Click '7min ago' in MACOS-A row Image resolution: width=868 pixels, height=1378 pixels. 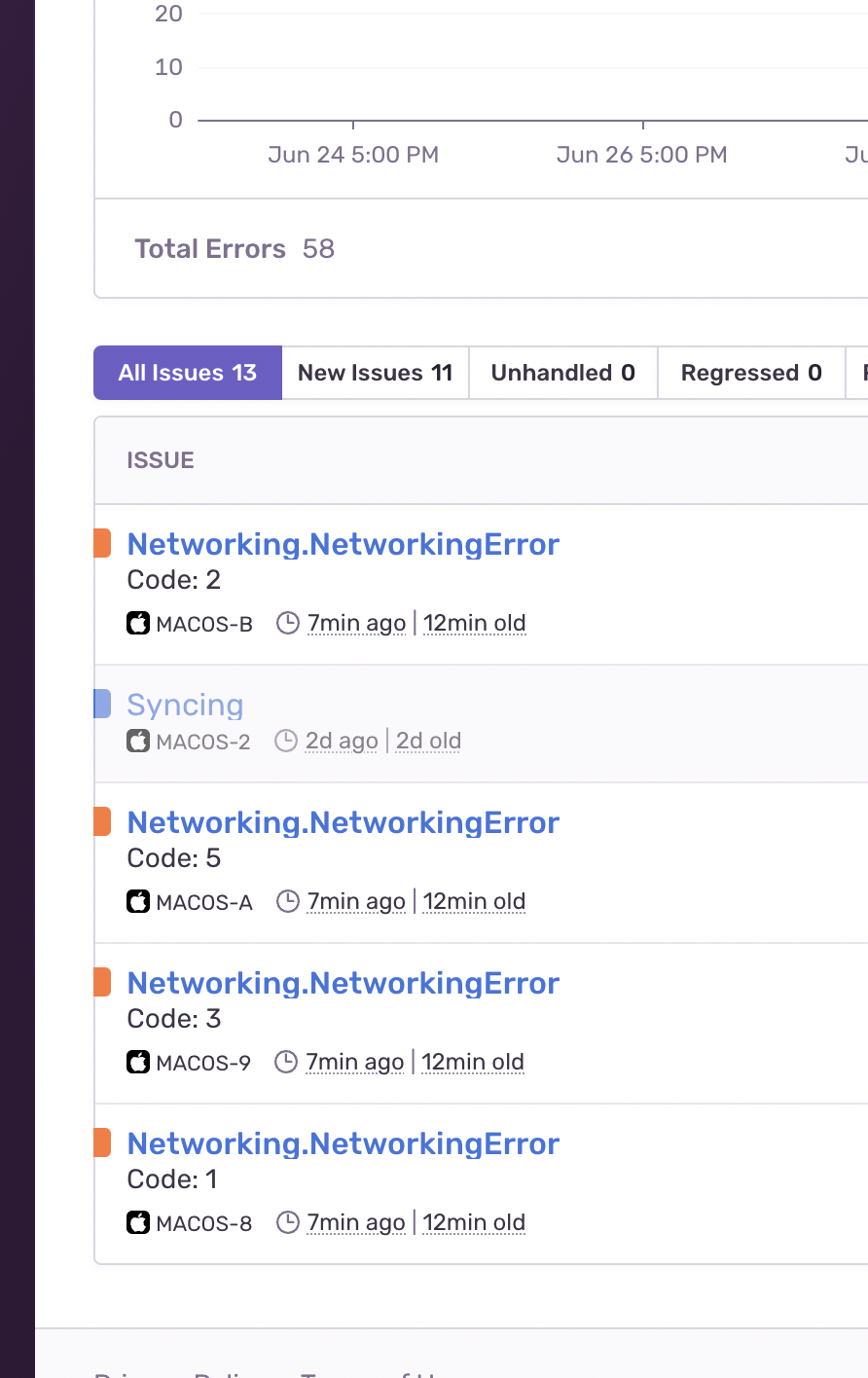[x=356, y=901]
